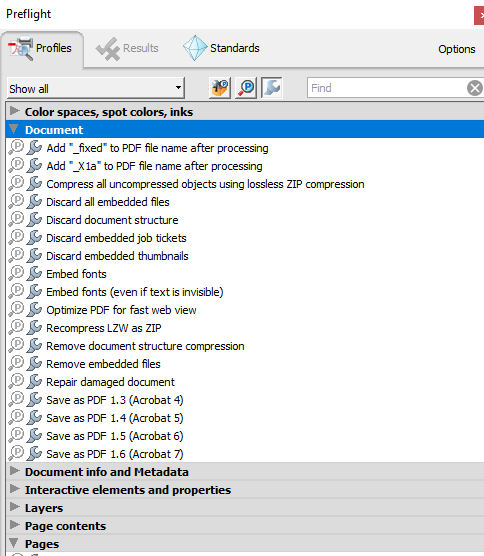Click wrench icon of Recompress LZW as ZIP
This screenshot has height=556, width=484.
[34, 328]
